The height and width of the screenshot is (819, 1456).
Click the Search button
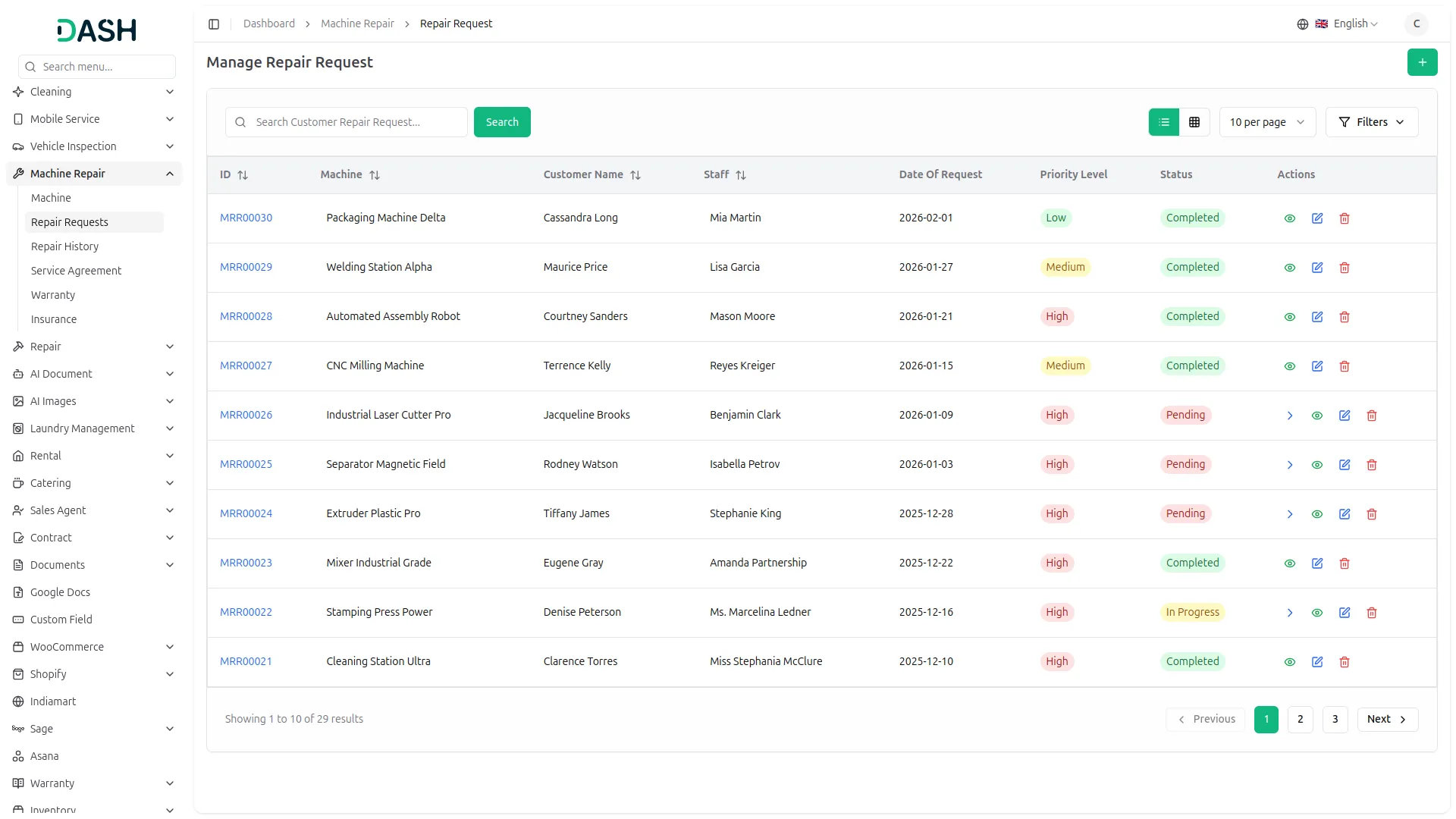coord(501,122)
